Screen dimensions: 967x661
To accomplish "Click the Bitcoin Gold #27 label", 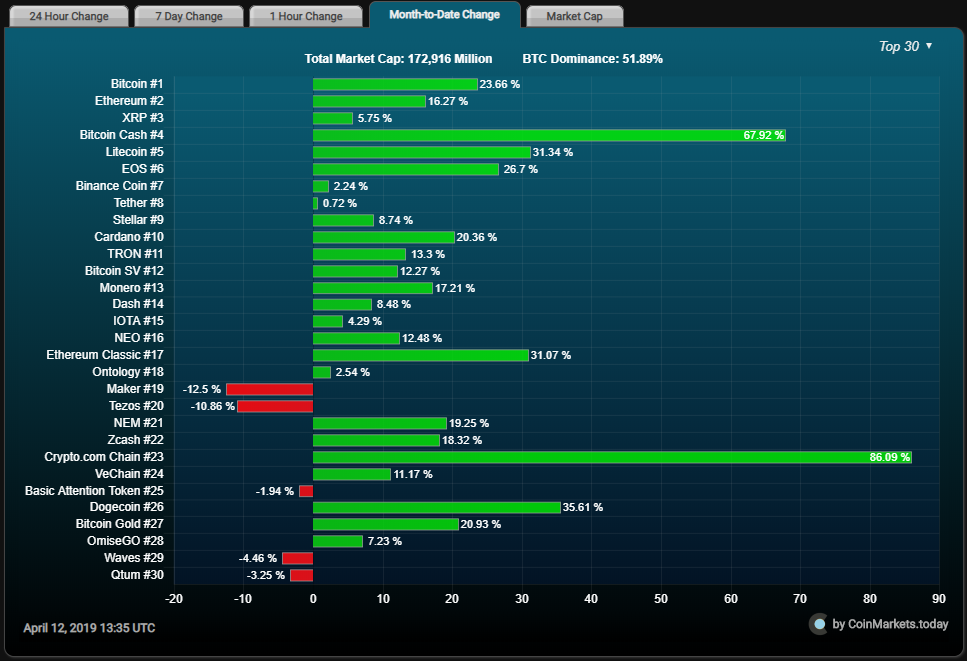I will pos(120,523).
